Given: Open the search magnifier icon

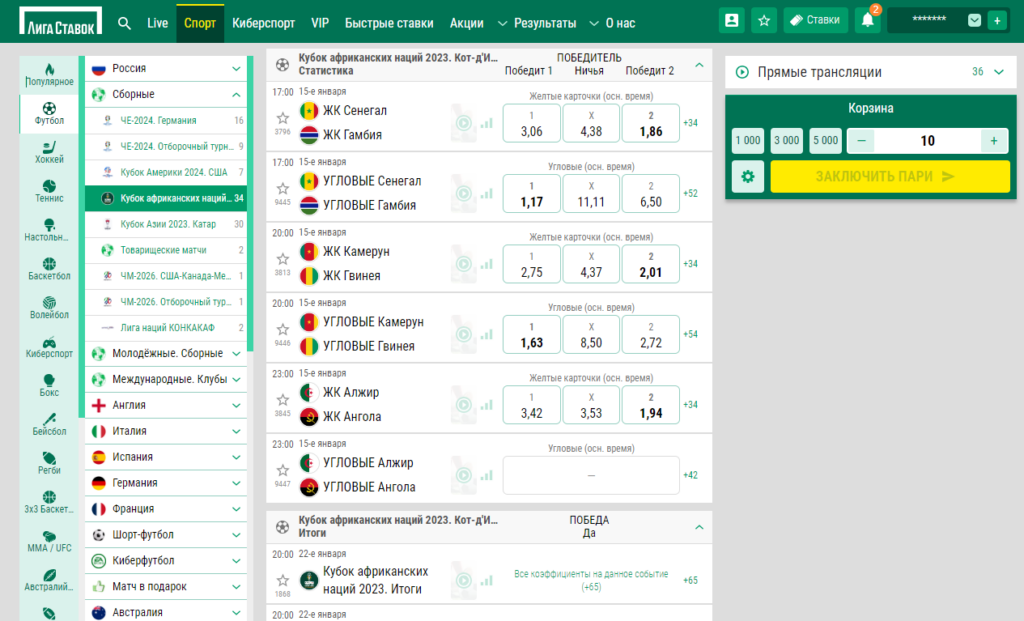Looking at the screenshot, I should 124,24.
